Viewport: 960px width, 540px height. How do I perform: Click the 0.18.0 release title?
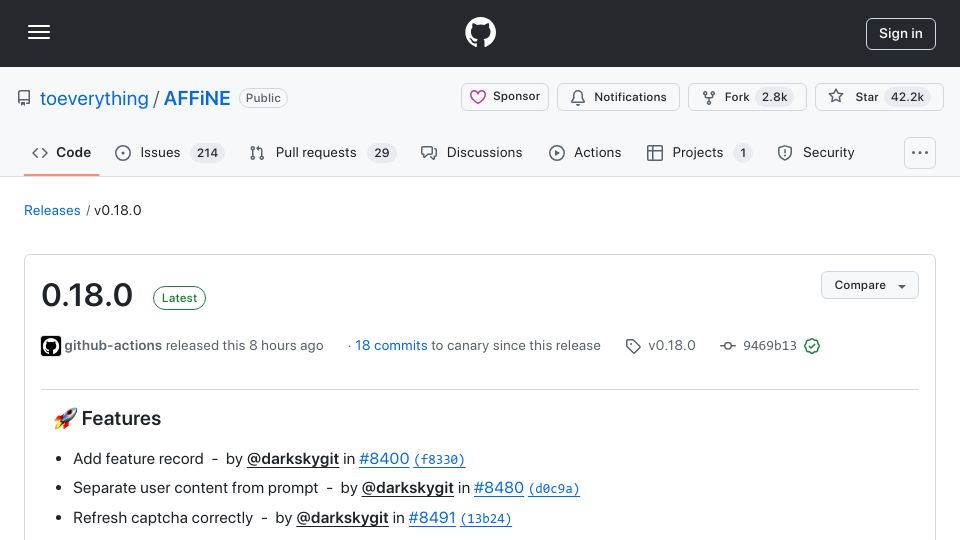87,295
